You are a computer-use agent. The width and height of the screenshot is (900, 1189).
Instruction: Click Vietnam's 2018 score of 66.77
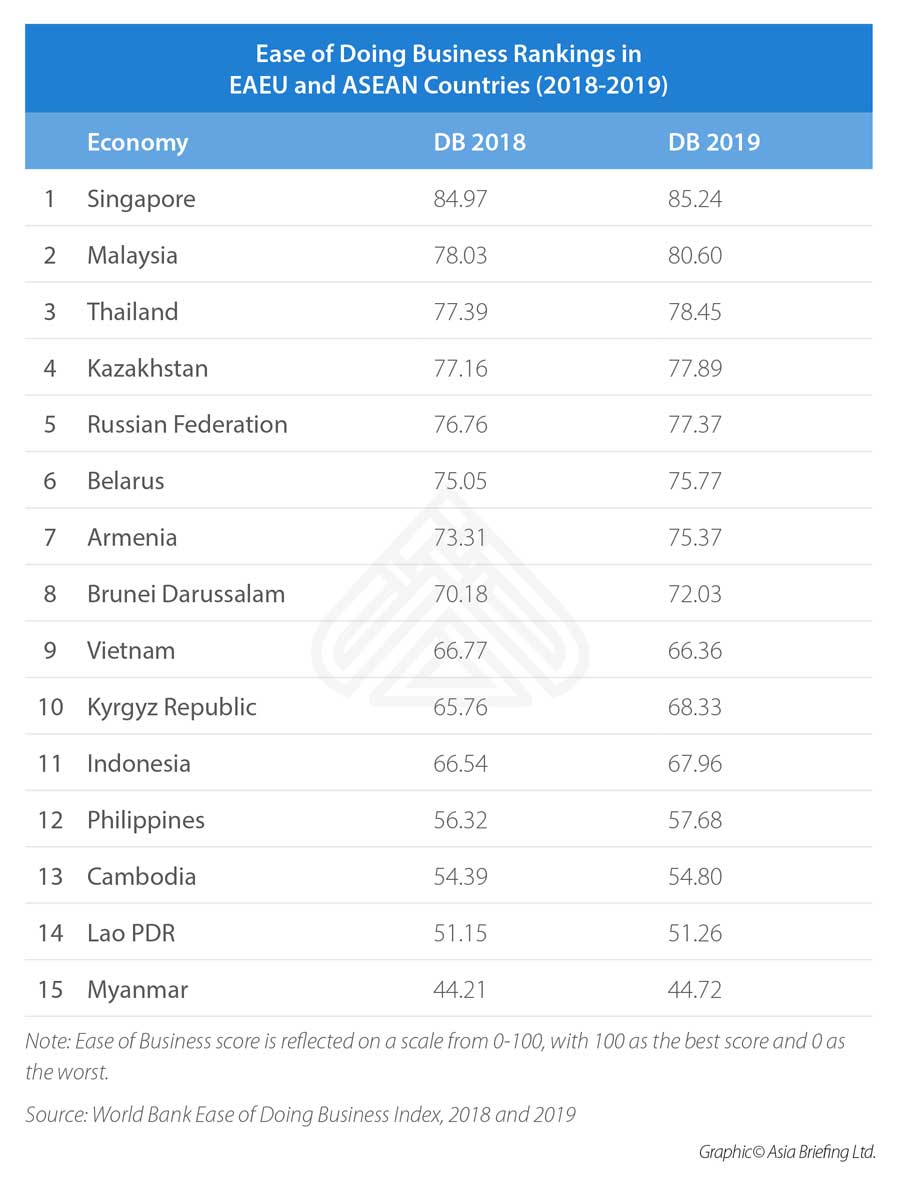point(460,651)
